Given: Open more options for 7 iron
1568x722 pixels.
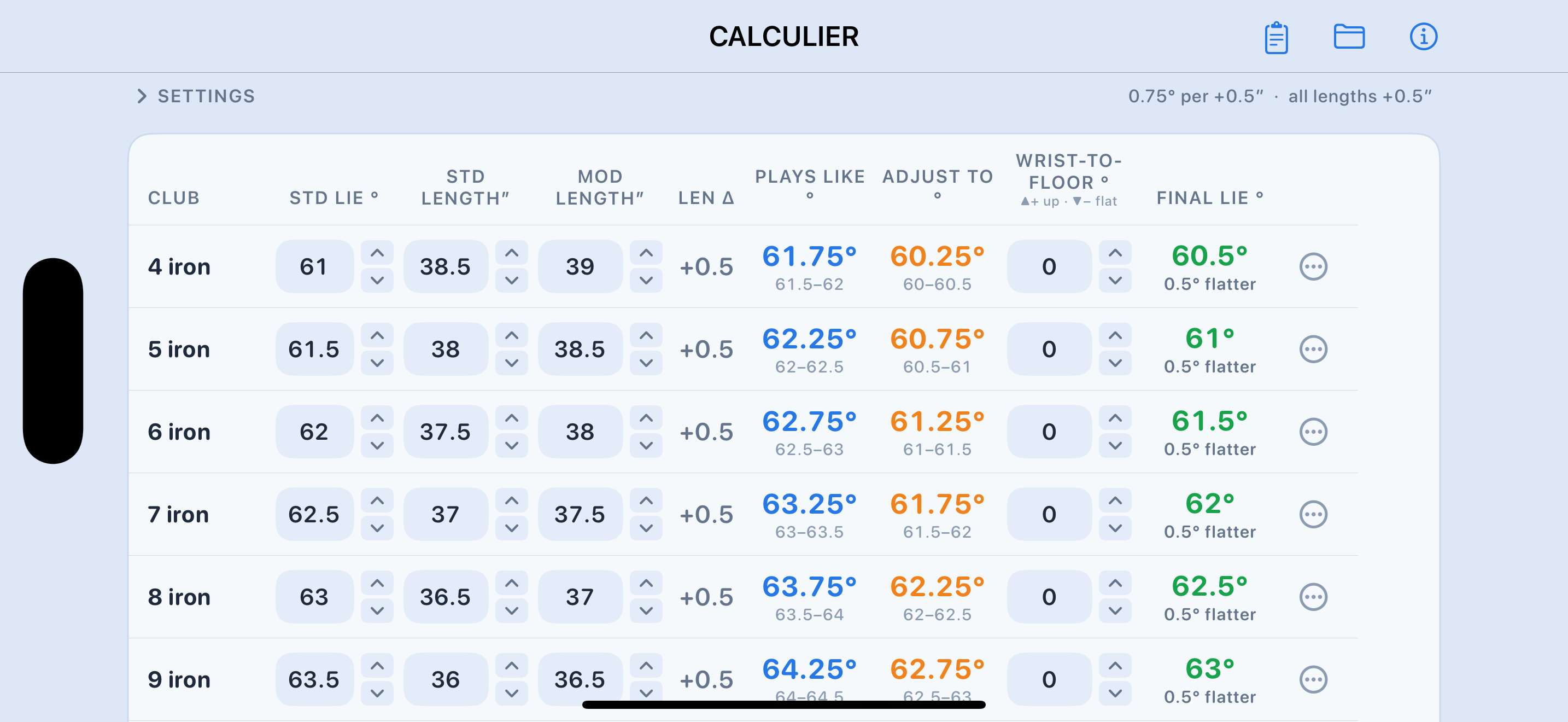Looking at the screenshot, I should (1313, 514).
